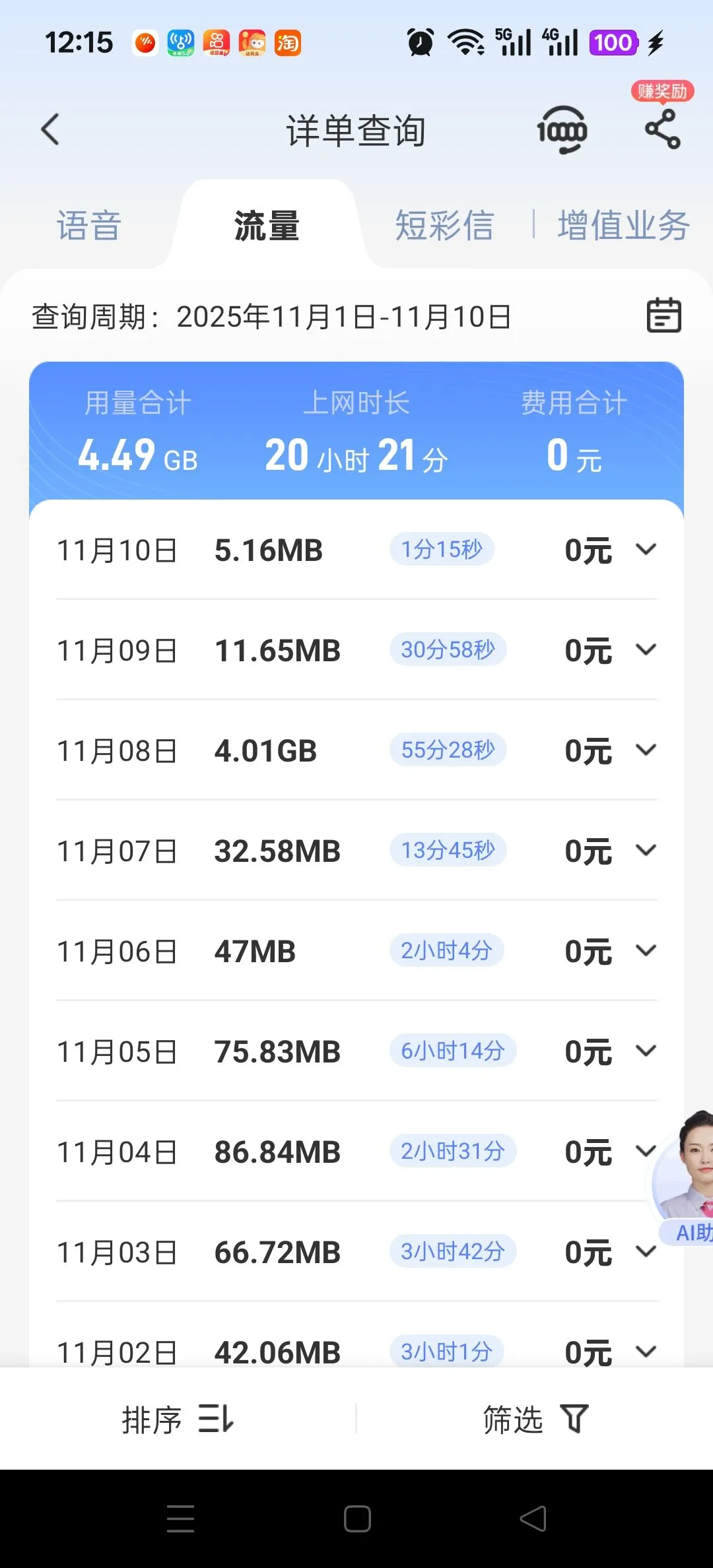Select the 流量 data tab

coord(267,226)
